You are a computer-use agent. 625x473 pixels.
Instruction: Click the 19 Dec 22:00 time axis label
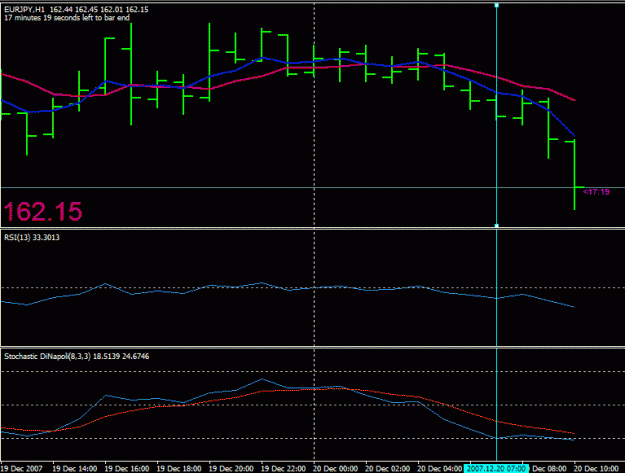(x=283, y=469)
